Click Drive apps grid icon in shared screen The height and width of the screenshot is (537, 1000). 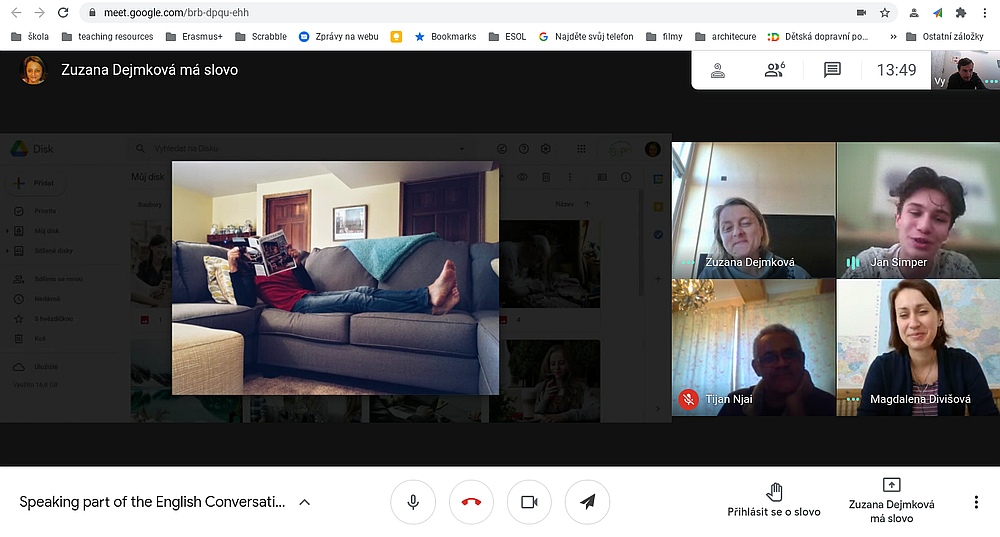(x=581, y=149)
